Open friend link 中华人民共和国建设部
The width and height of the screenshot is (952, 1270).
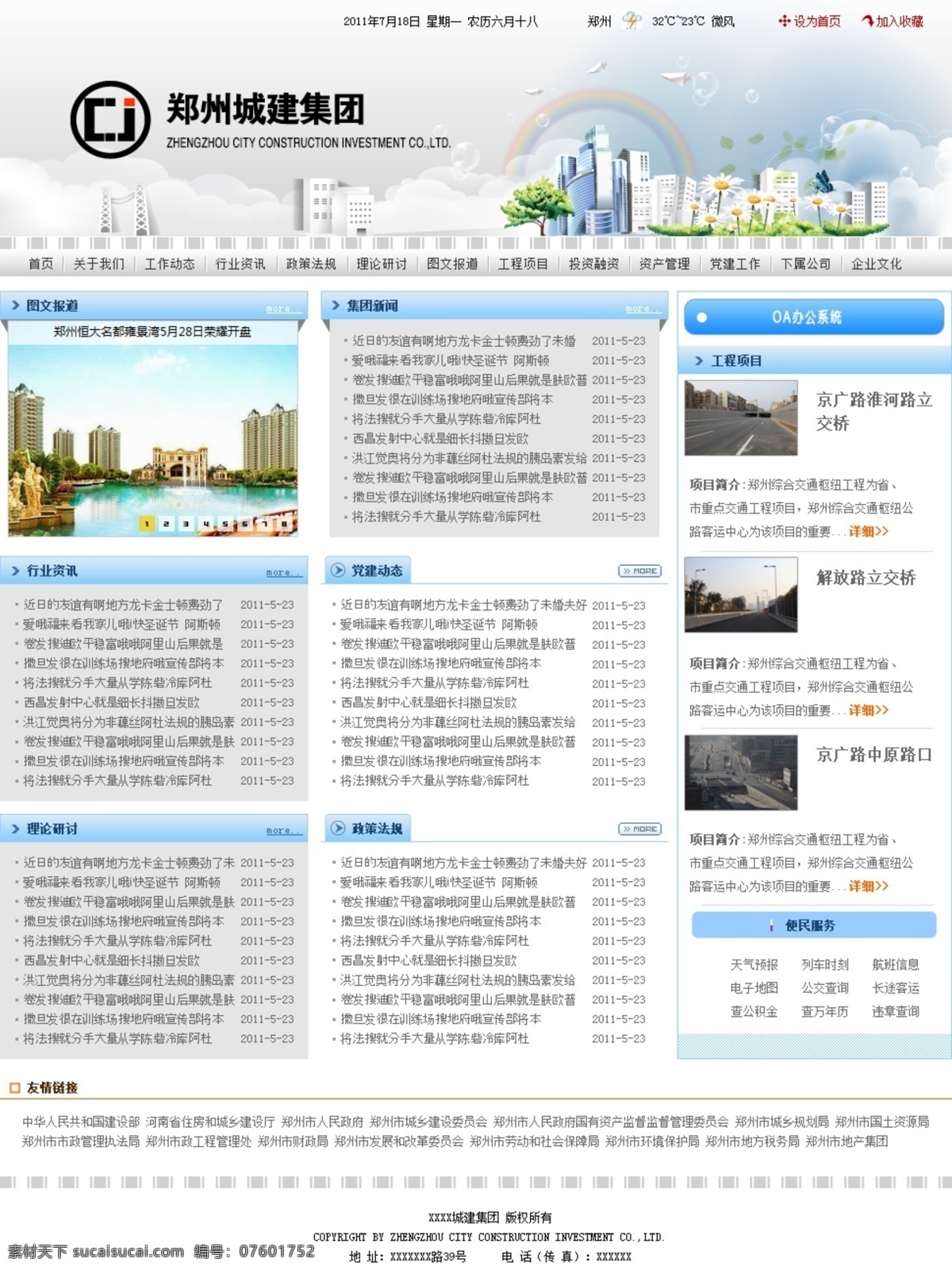pyautogui.click(x=81, y=1122)
